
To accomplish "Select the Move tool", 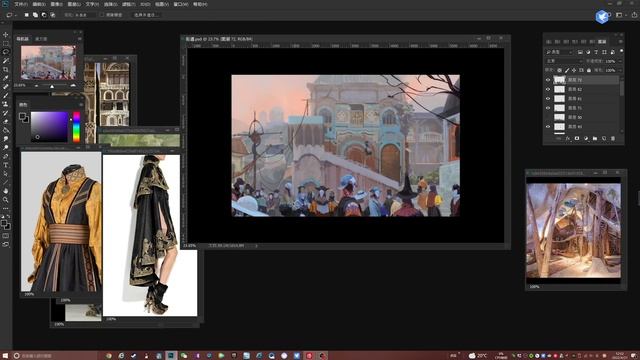I will 6,35.
